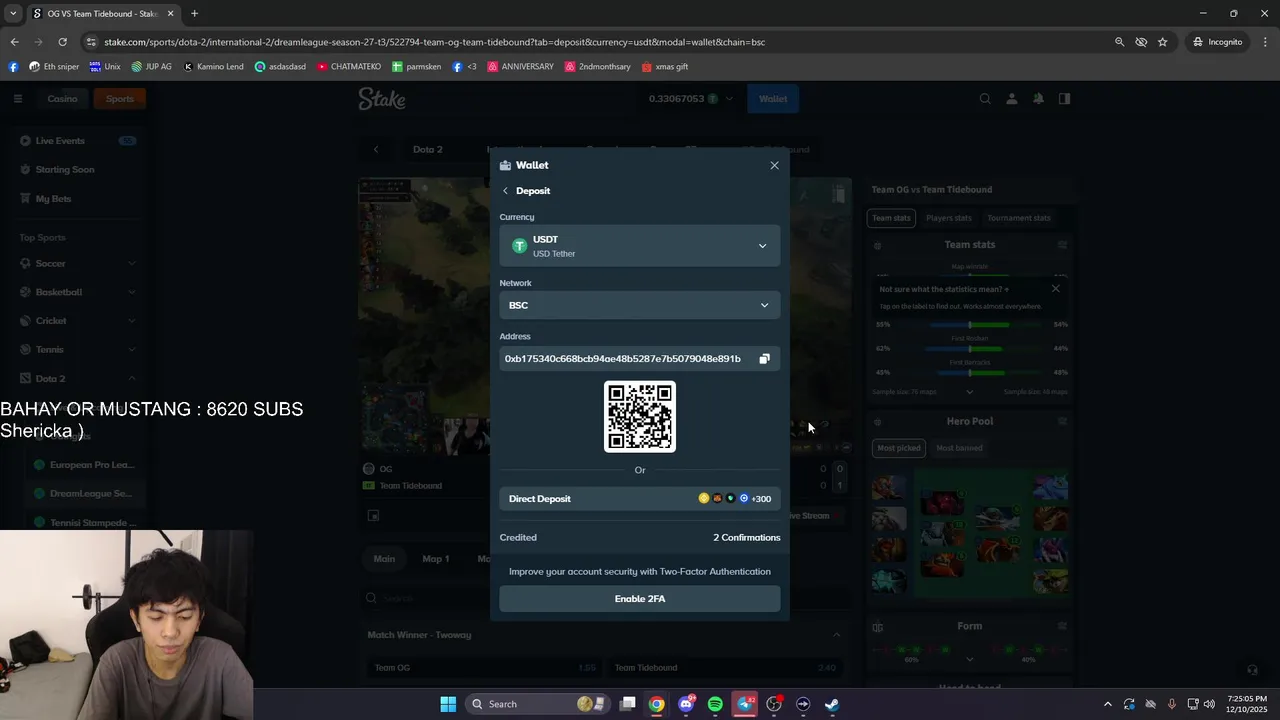Select Players stats tab

(948, 218)
